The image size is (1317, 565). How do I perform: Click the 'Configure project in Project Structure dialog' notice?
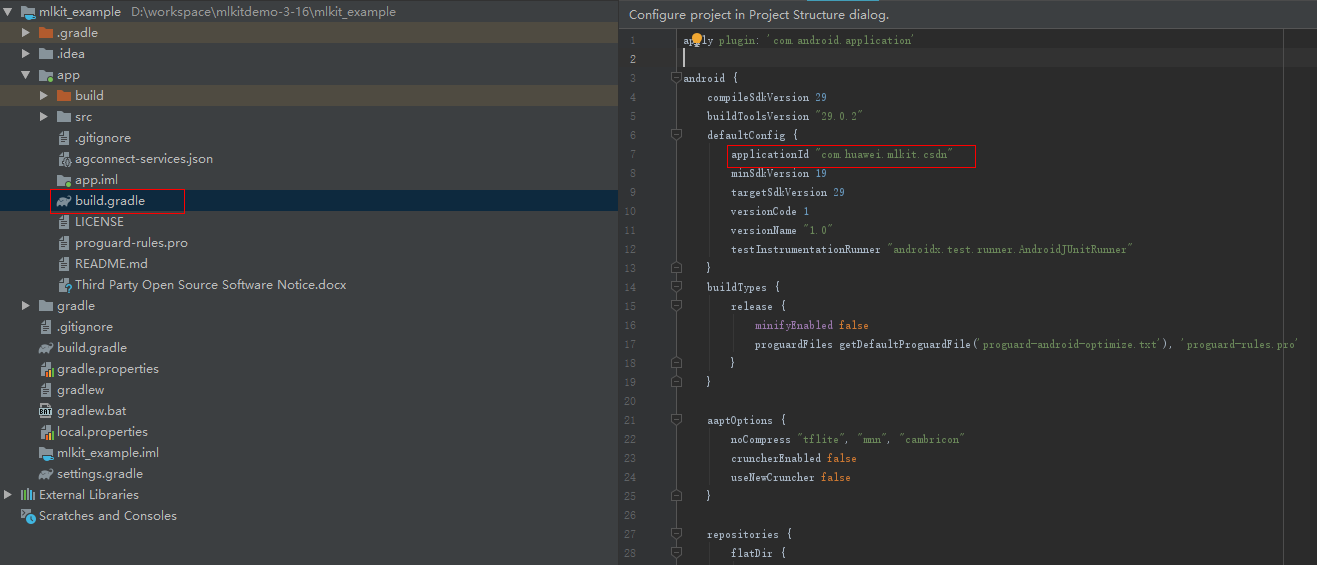tap(759, 15)
